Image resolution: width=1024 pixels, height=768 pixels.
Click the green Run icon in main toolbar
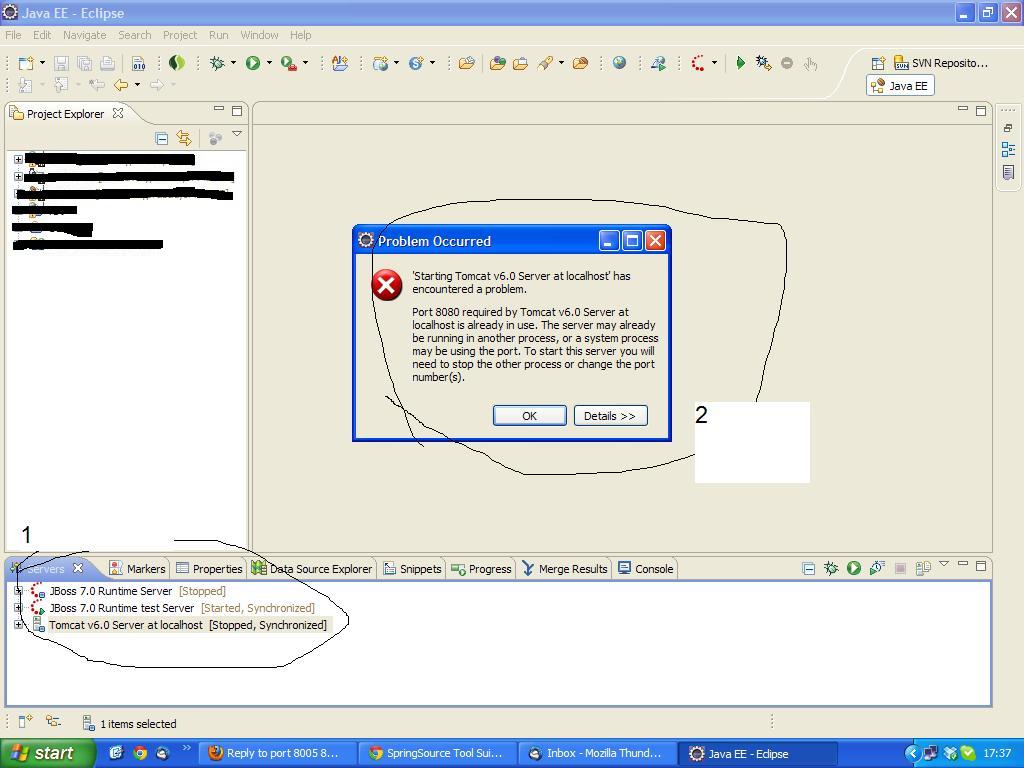point(253,63)
